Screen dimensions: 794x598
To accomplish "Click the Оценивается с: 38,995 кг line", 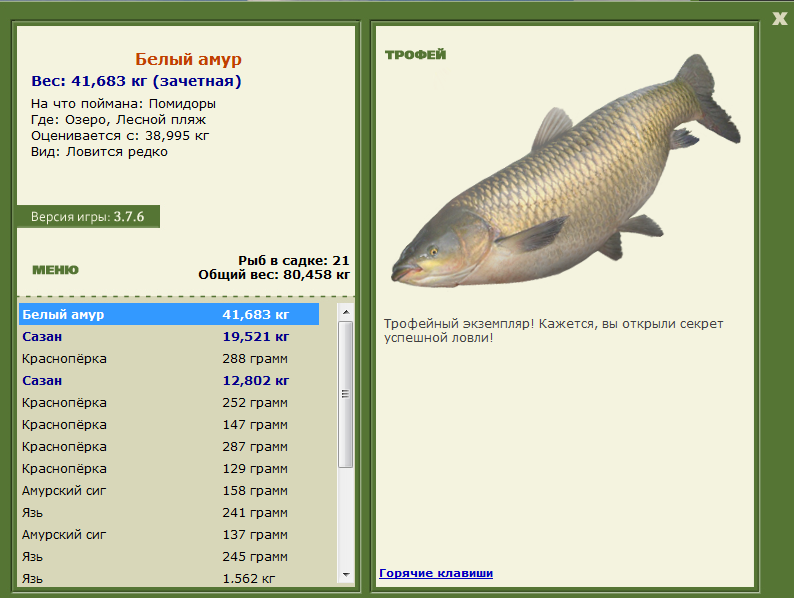I will [120, 136].
